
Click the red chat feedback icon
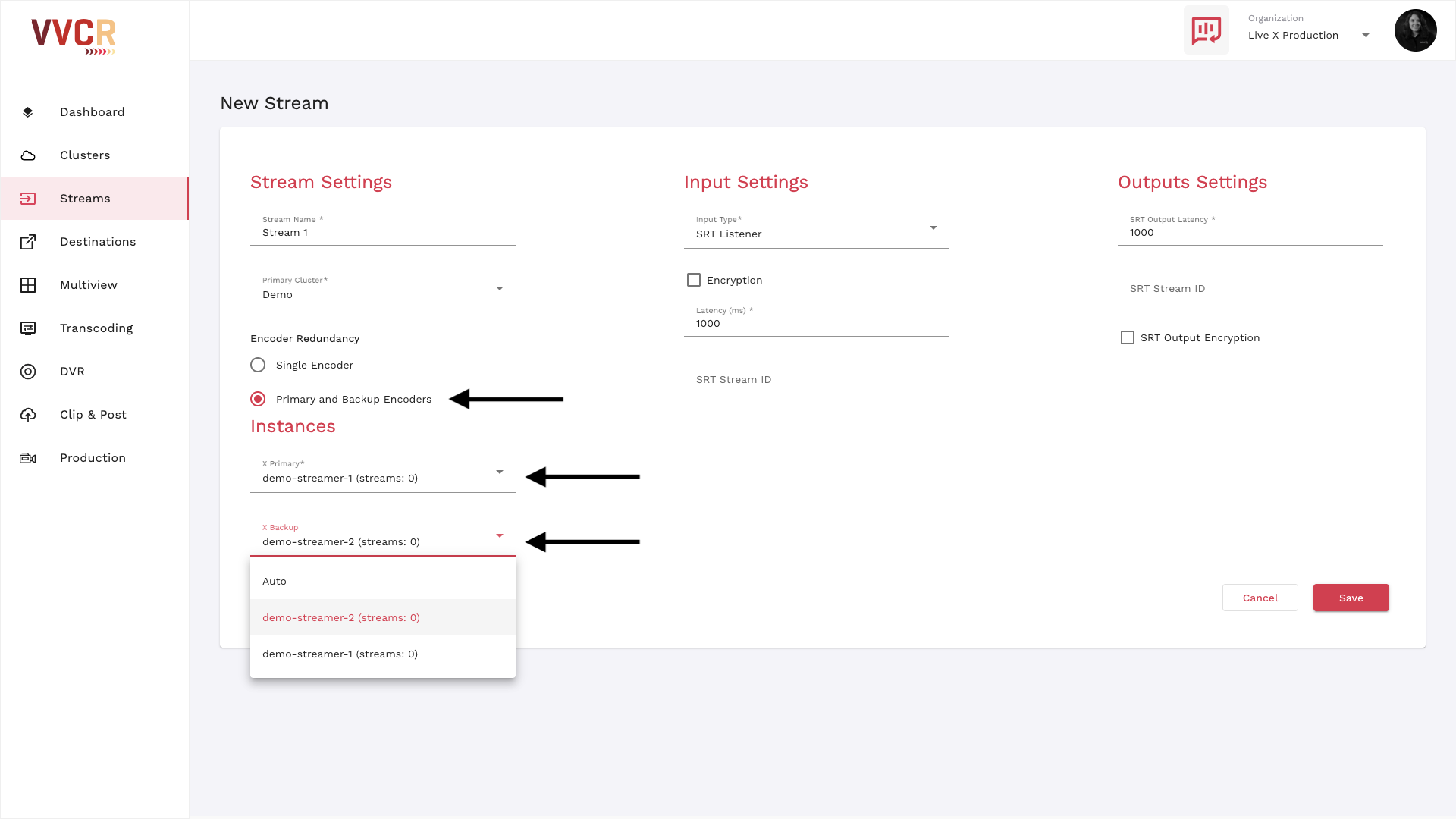[x=1207, y=30]
